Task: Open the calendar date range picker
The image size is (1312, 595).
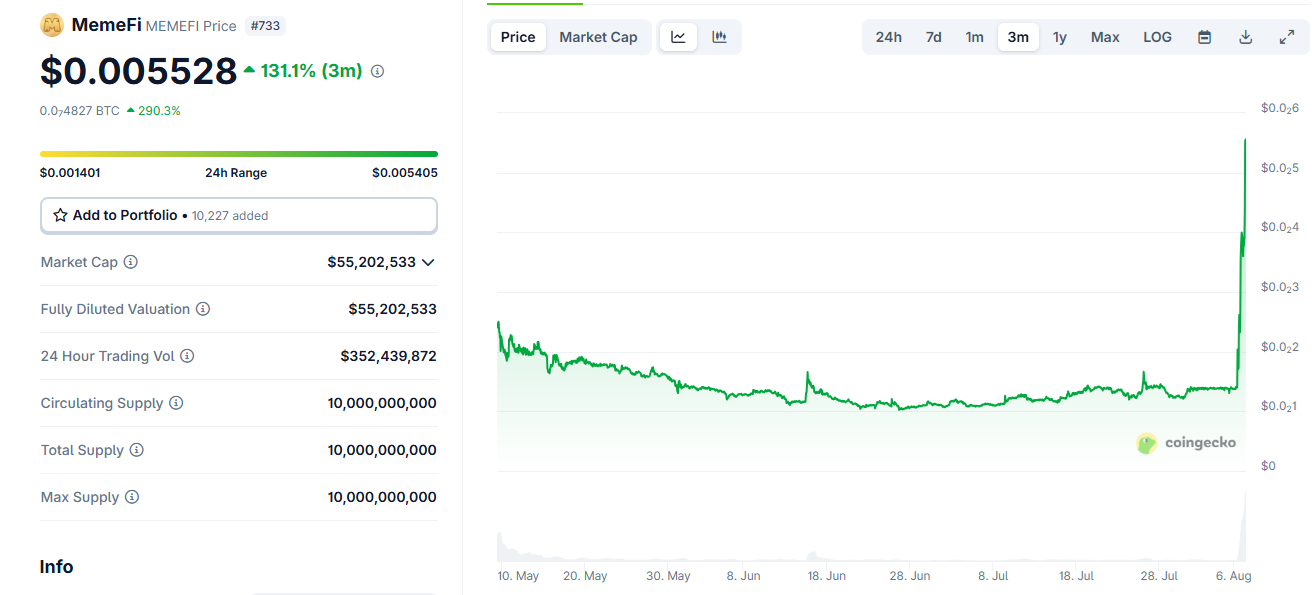Action: coord(1204,36)
